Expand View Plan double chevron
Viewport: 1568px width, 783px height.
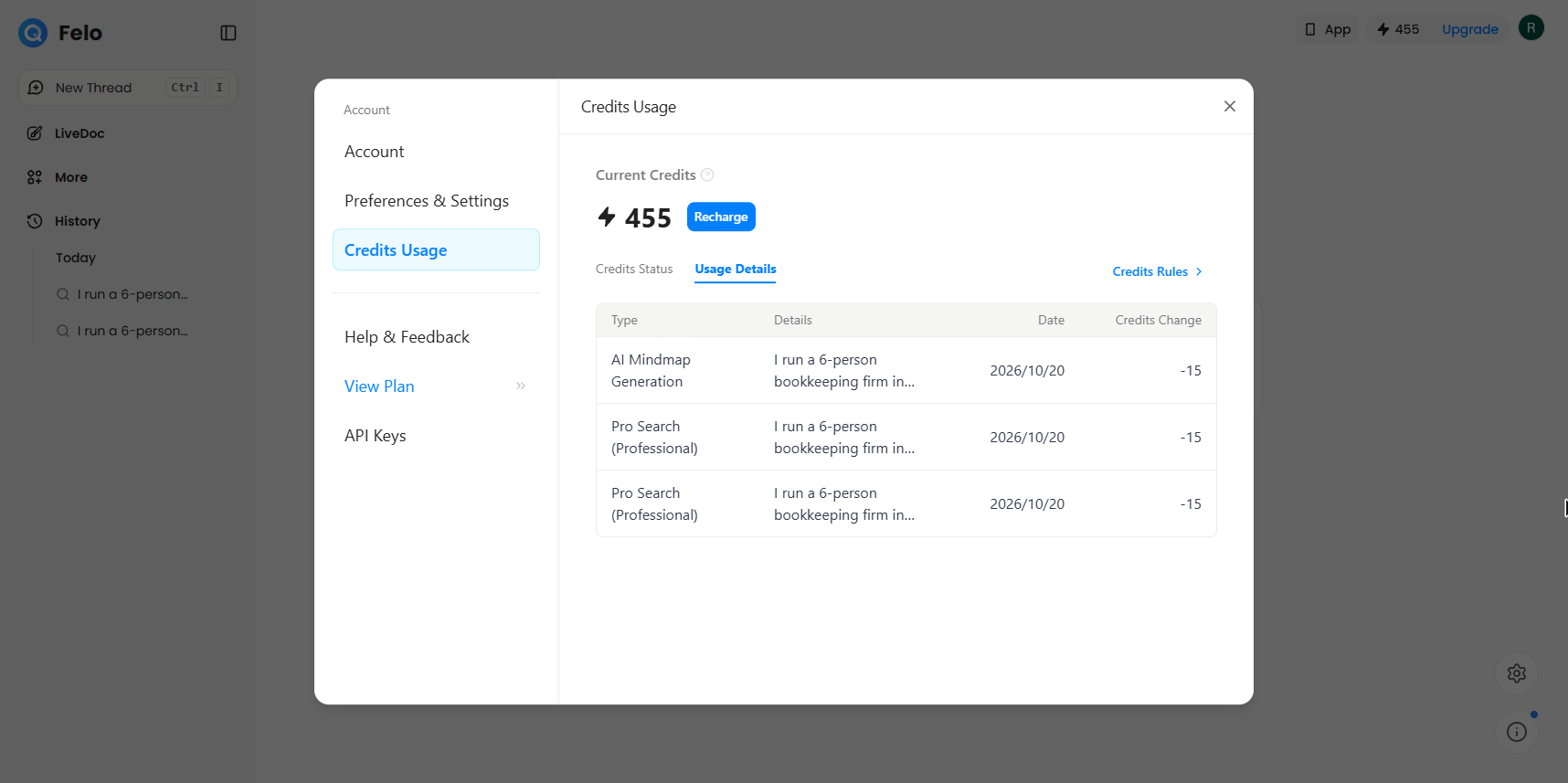tap(521, 386)
